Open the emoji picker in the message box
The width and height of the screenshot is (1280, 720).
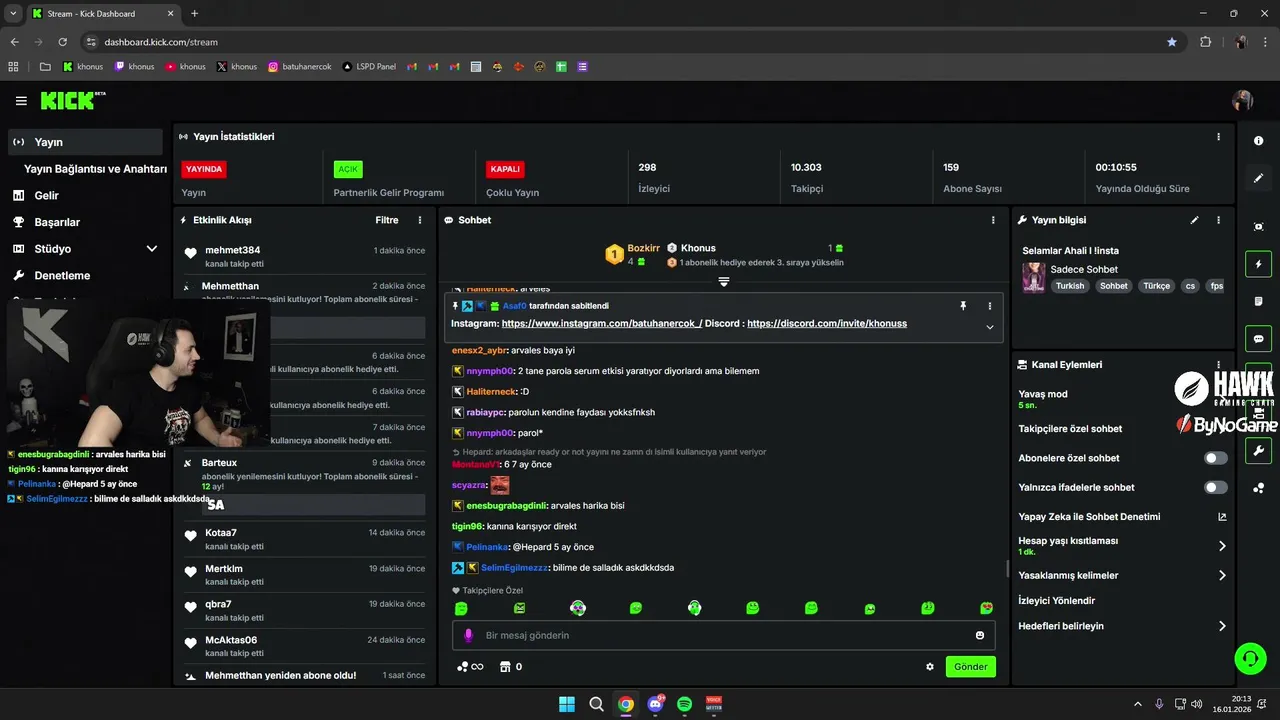(x=980, y=635)
